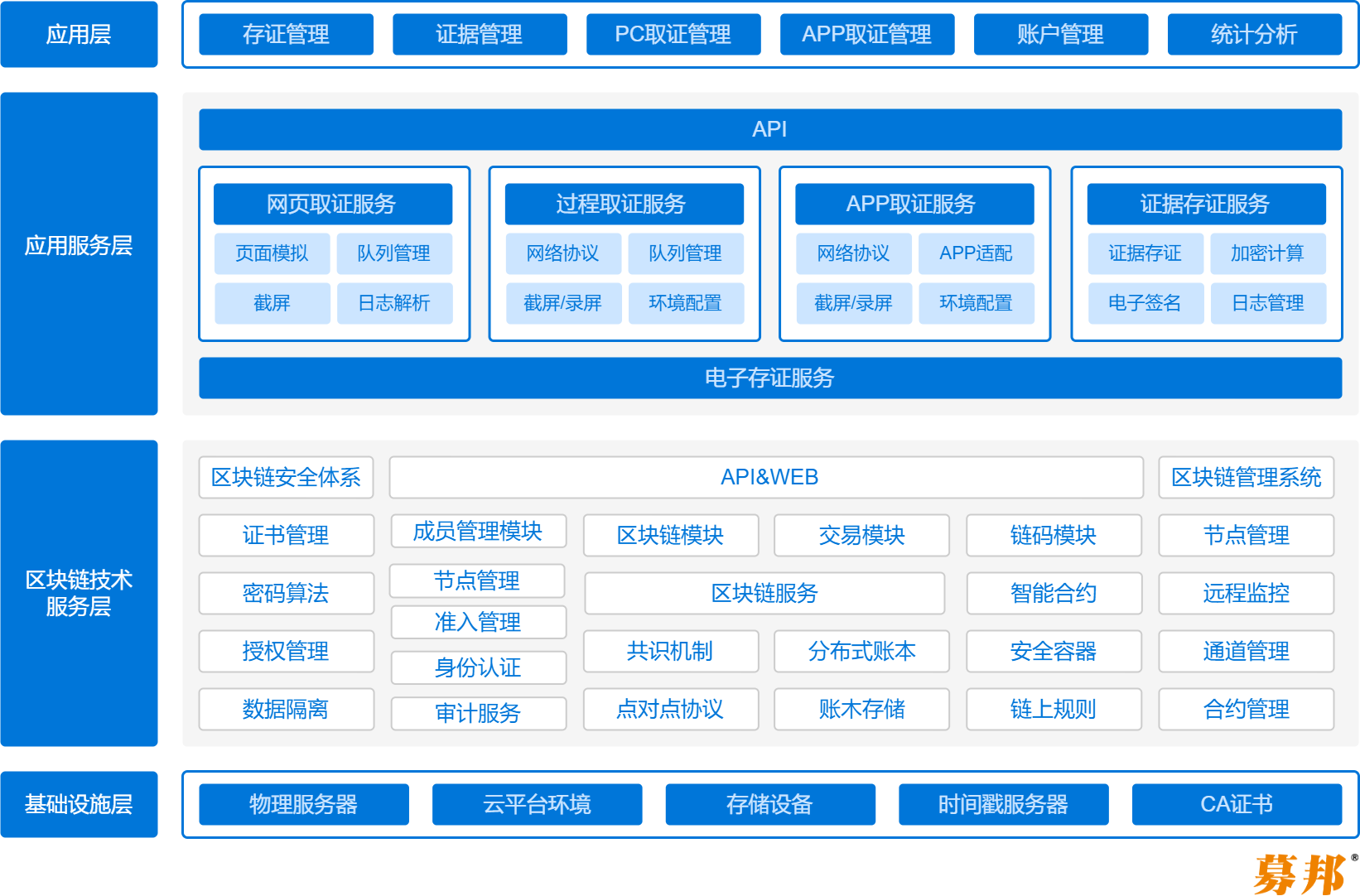
Task: Select the 分布式账本 box
Action: [x=861, y=652]
